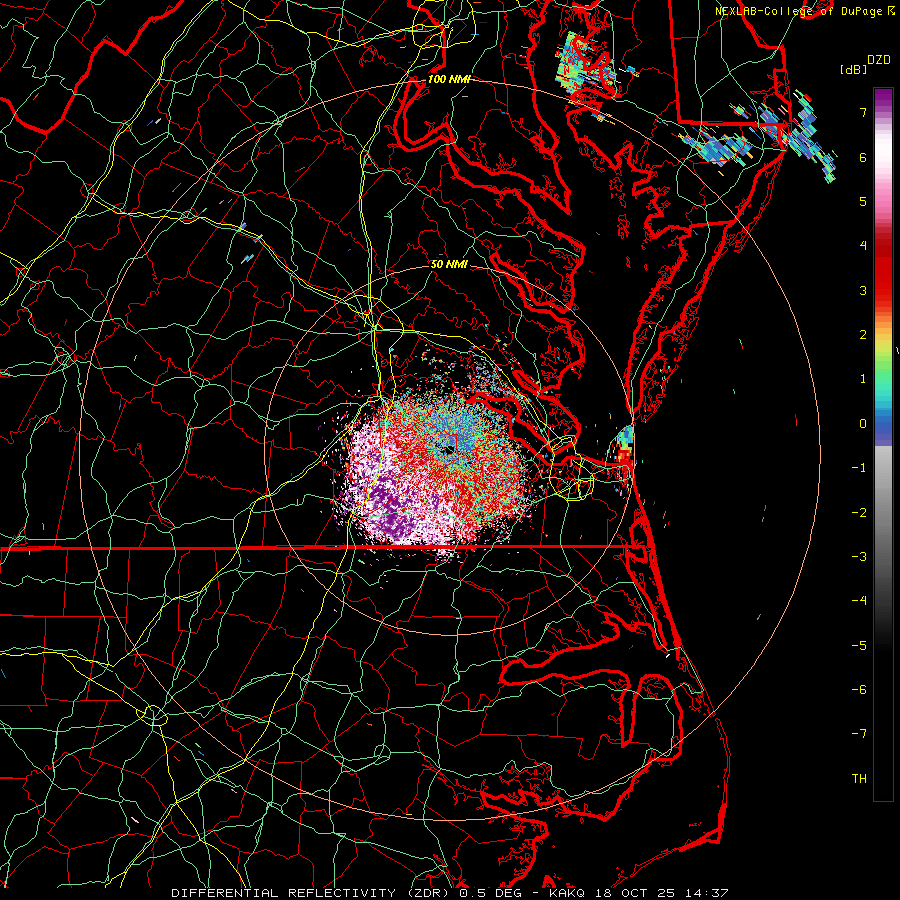Click the 7 tick label on scale
900x900 pixels.
[863, 112]
